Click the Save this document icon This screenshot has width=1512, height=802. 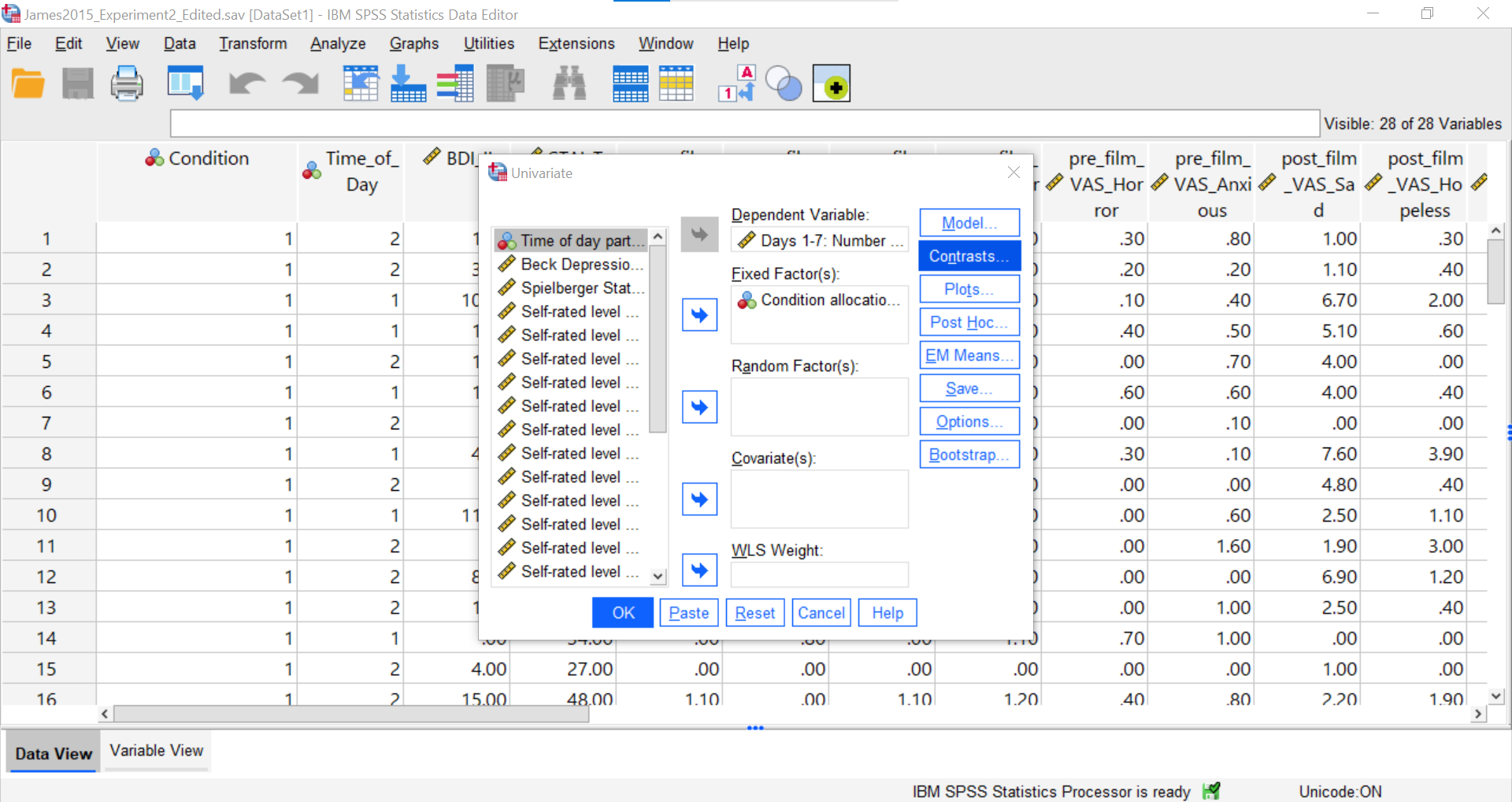click(x=78, y=84)
